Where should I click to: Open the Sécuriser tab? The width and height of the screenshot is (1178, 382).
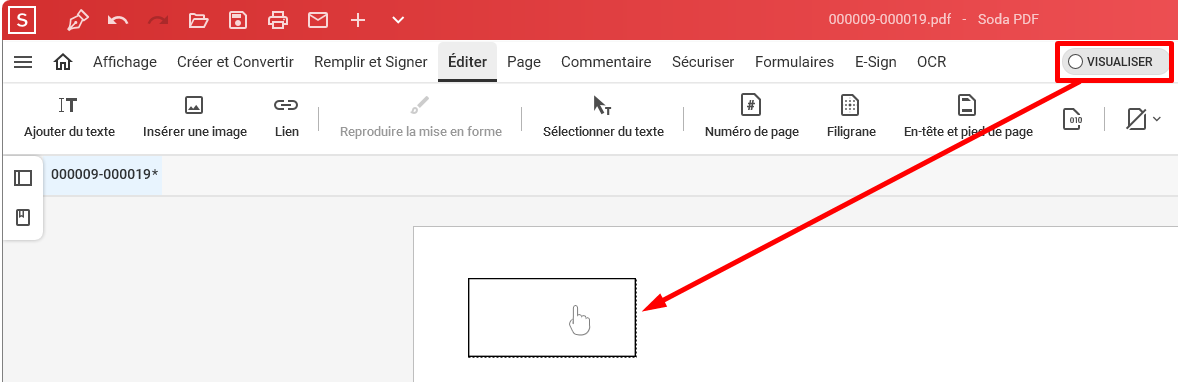point(703,62)
